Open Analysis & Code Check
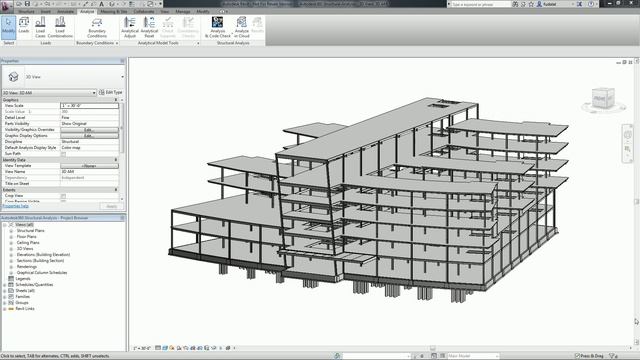 click(218, 27)
